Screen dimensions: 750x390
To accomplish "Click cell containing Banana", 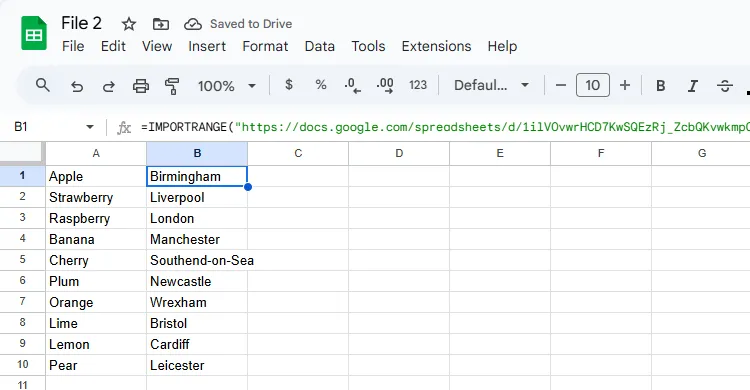I will coord(96,239).
